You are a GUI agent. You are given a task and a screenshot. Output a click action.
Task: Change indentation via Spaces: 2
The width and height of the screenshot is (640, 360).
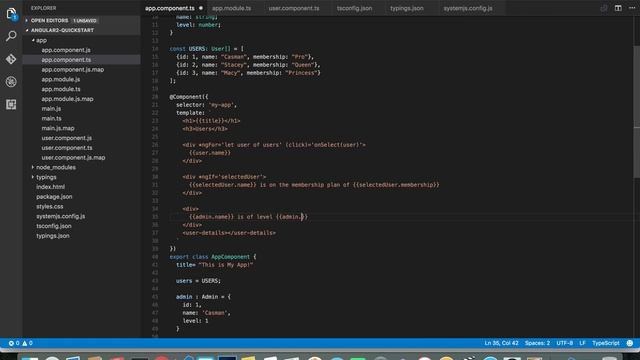click(537, 343)
